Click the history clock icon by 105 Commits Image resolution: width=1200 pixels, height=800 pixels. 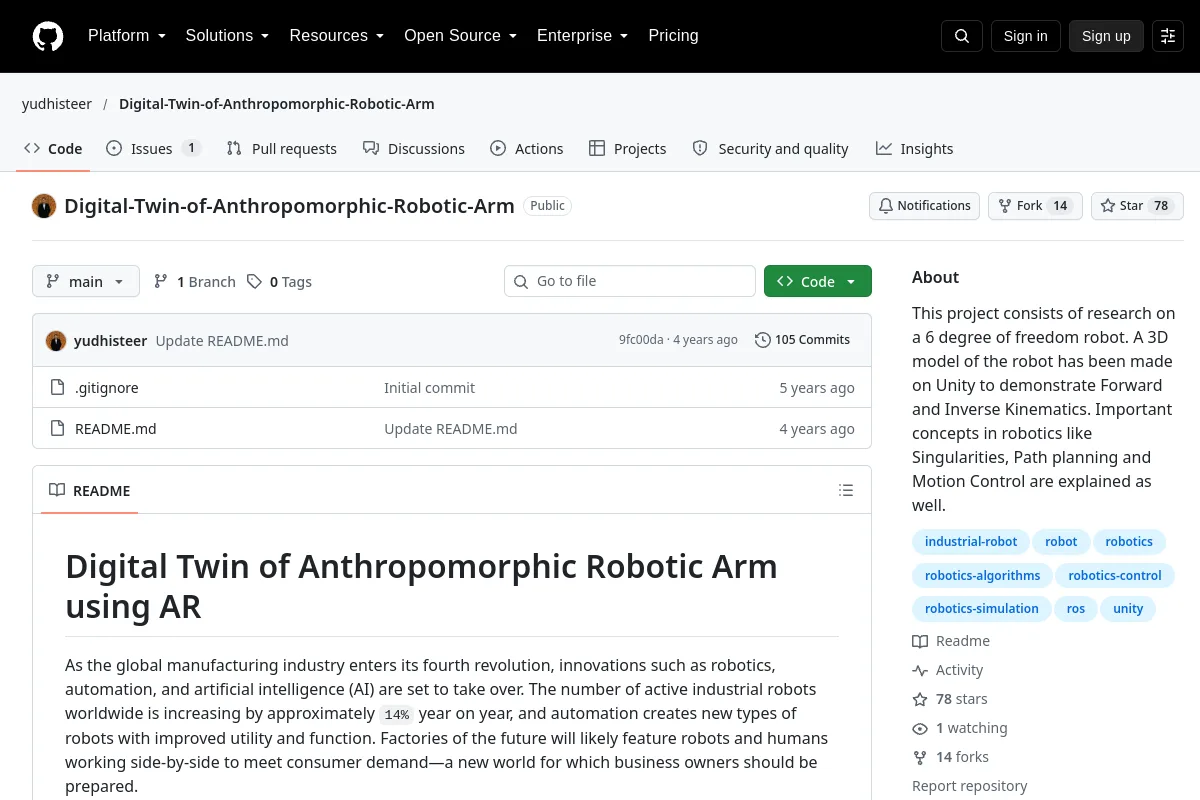point(763,340)
